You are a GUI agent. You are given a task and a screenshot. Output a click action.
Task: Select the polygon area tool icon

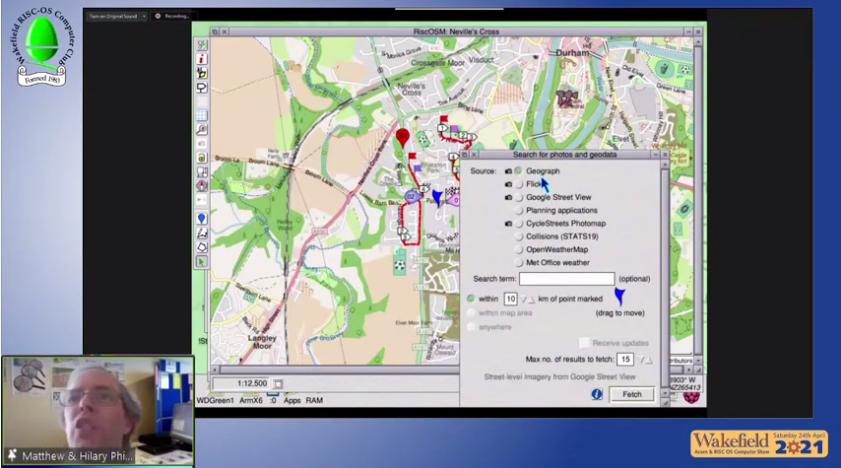point(202,247)
